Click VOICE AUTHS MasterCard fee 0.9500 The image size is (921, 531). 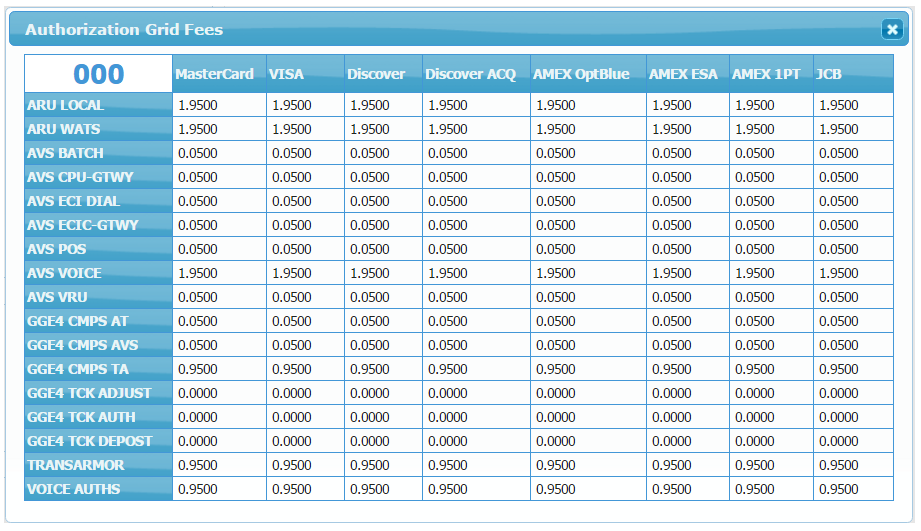click(219, 489)
